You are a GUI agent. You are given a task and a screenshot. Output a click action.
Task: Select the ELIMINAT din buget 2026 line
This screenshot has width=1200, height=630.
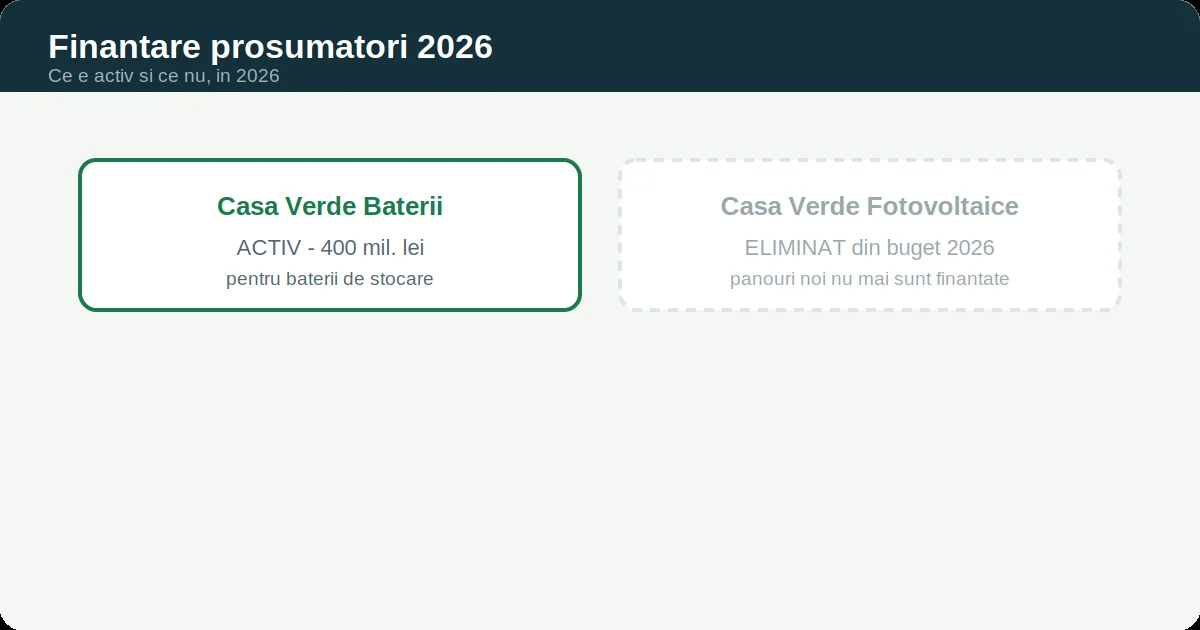click(x=870, y=248)
